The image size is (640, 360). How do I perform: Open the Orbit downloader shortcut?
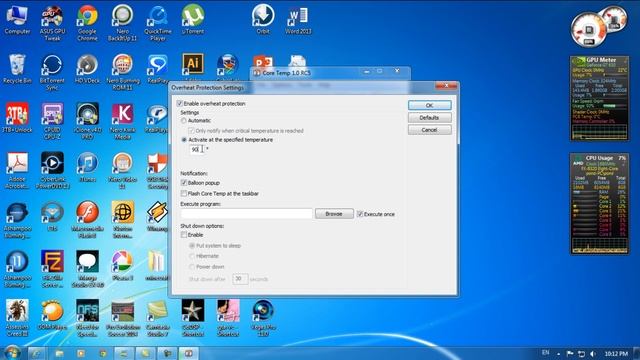point(263,20)
